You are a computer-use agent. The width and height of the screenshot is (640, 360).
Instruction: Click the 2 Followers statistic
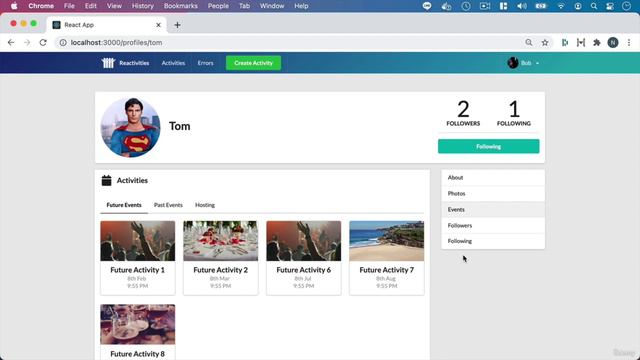pos(463,113)
